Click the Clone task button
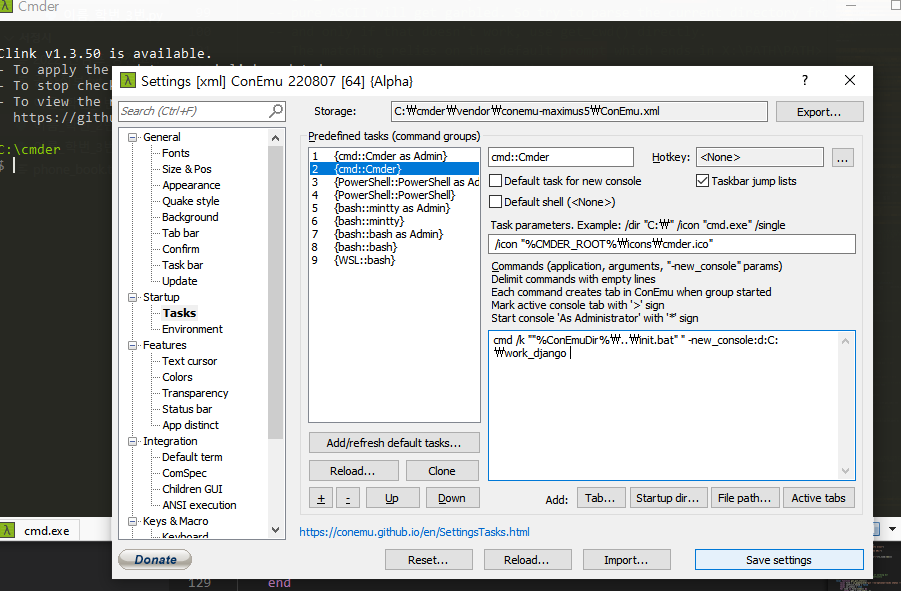Viewport: 901px width, 591px height. [x=442, y=471]
